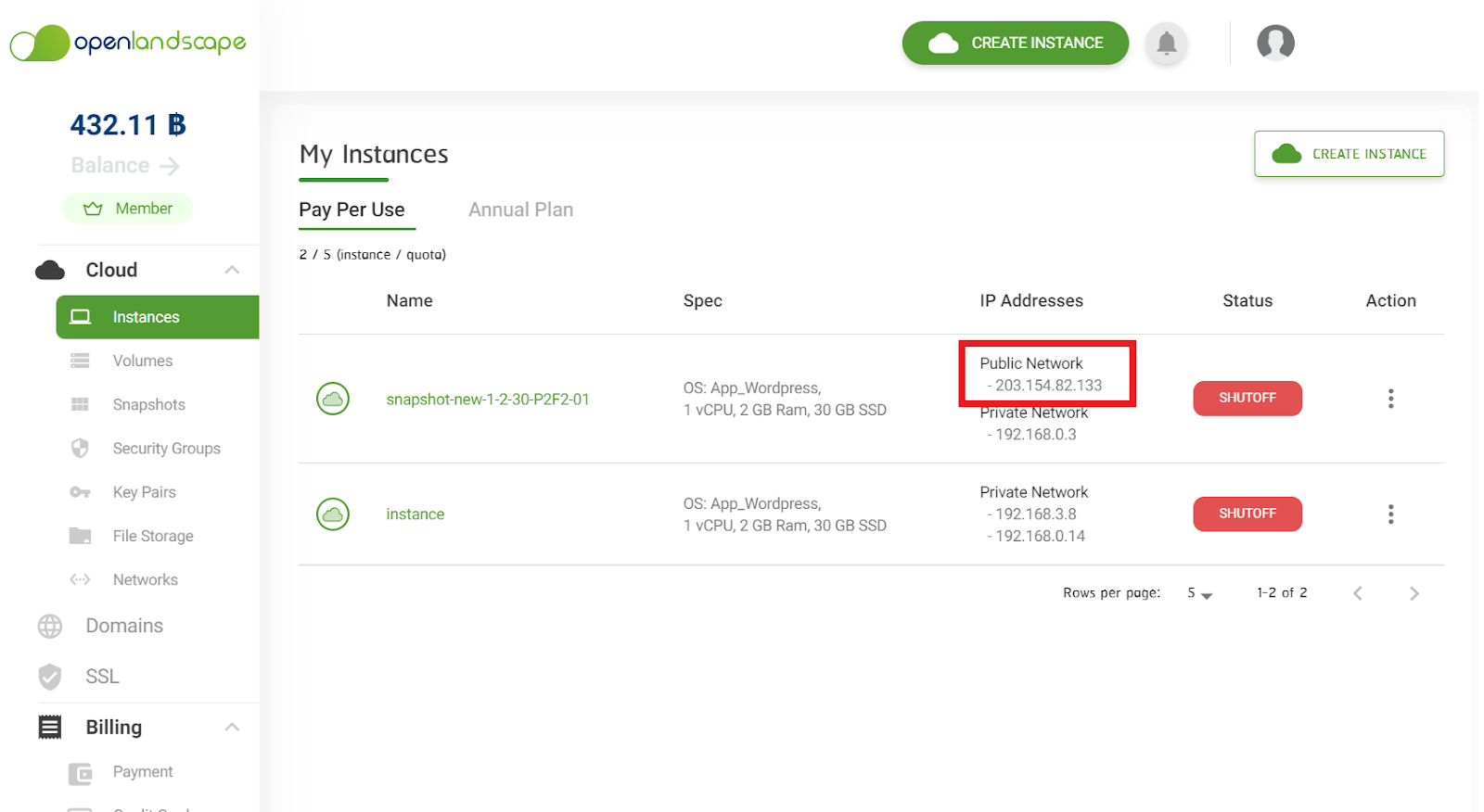
Task: Click cloud icon beside snapshot-new-1-2-30-P2F2-01
Action: [333, 399]
